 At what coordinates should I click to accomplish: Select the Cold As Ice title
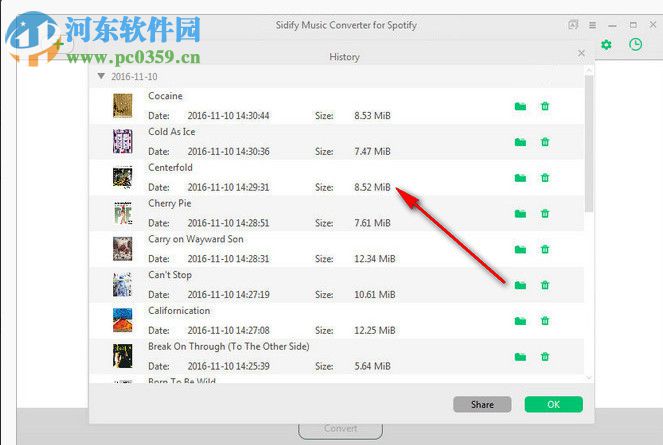click(x=172, y=132)
